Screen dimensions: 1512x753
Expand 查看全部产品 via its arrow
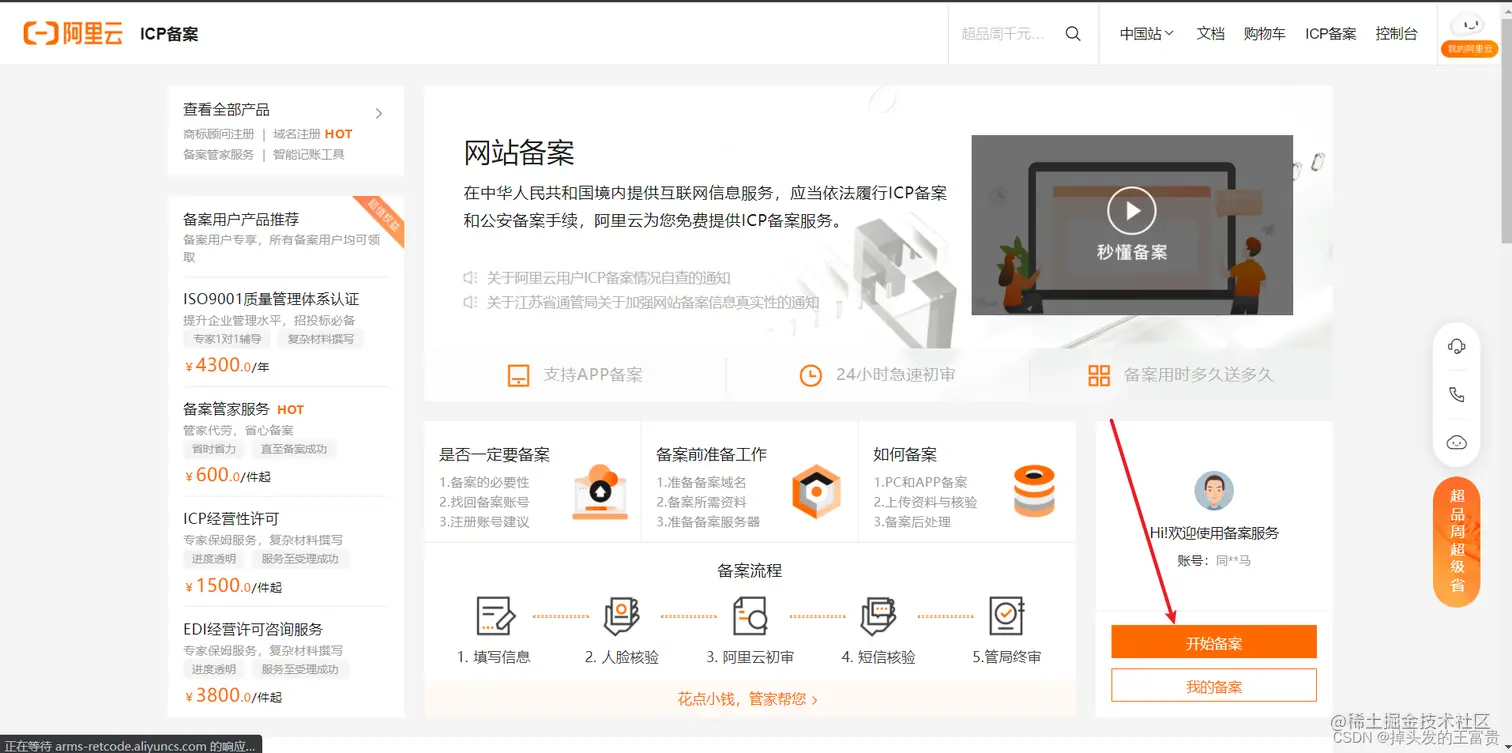[x=378, y=113]
